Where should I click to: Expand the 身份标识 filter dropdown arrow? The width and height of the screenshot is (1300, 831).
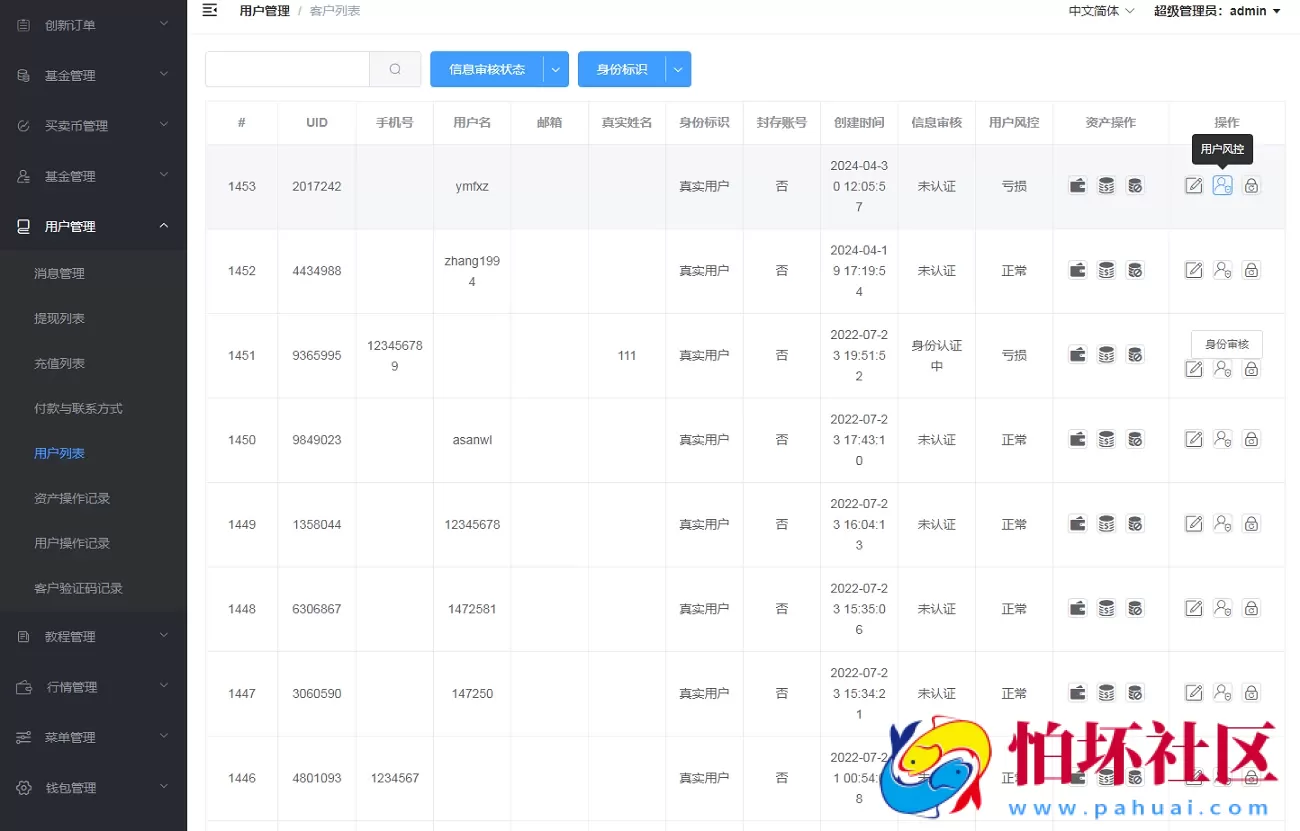[678, 69]
